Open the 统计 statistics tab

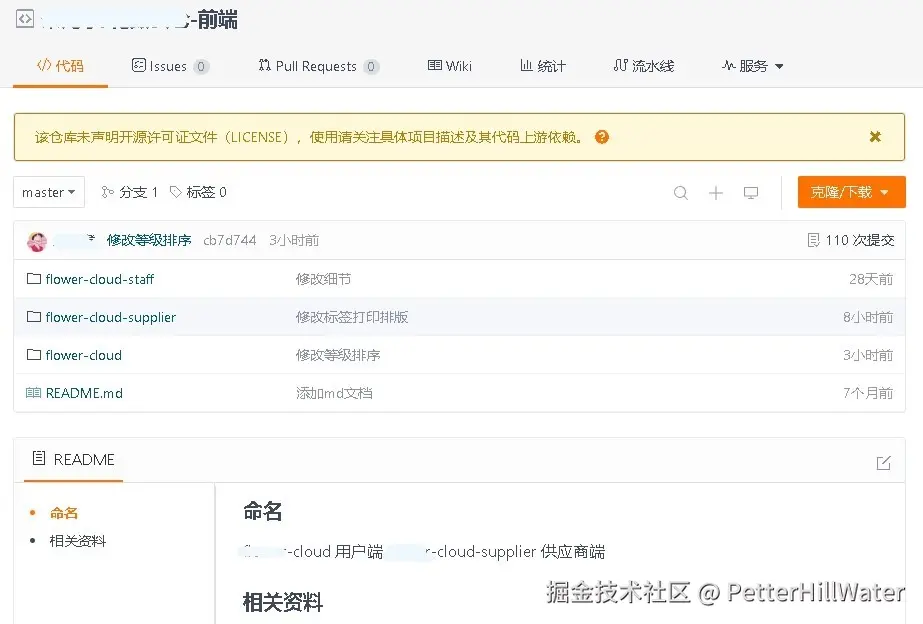coord(543,66)
